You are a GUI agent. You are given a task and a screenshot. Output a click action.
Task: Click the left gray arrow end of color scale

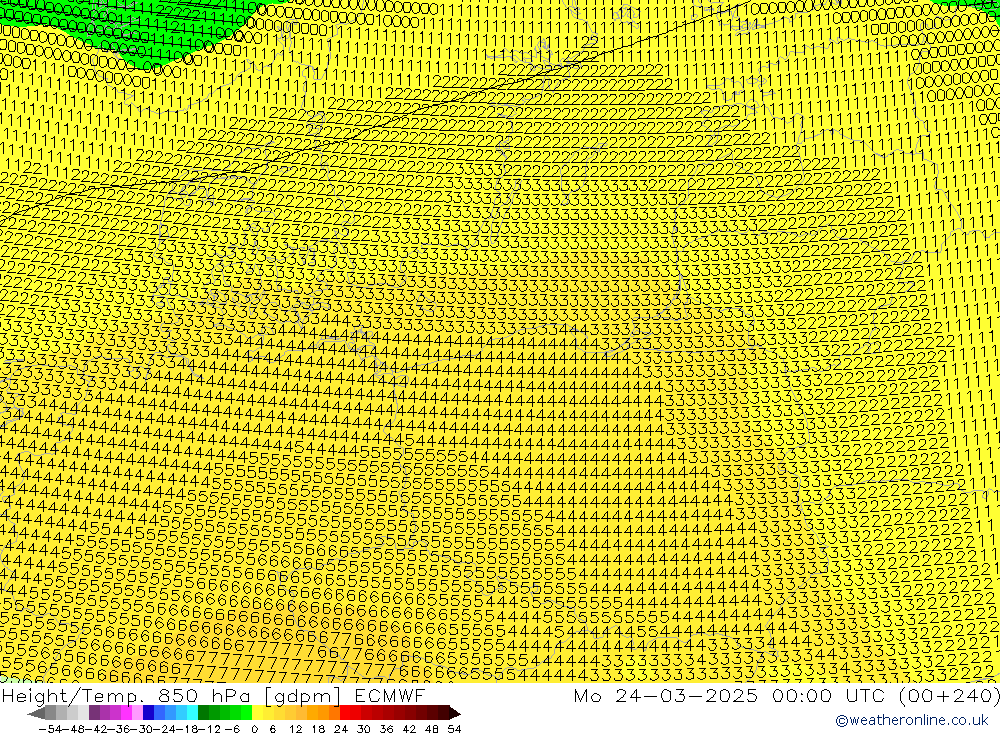tap(36, 713)
